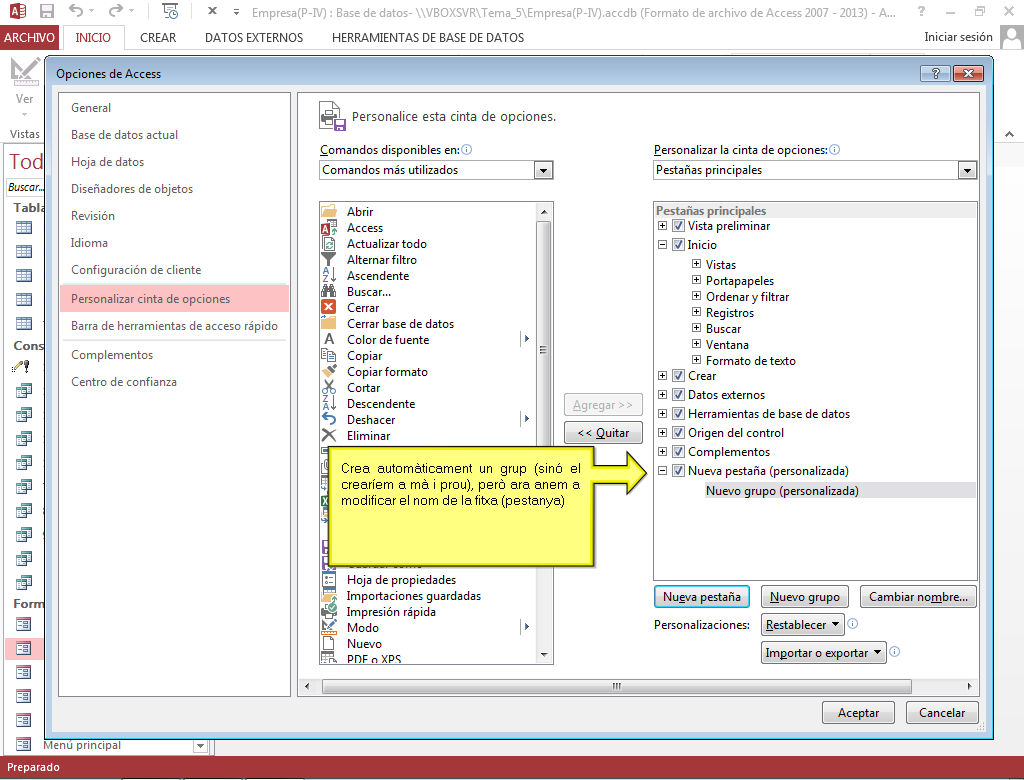This screenshot has height=780, width=1024.
Task: Uncheck the Origen del control checkbox
Action: coord(679,432)
